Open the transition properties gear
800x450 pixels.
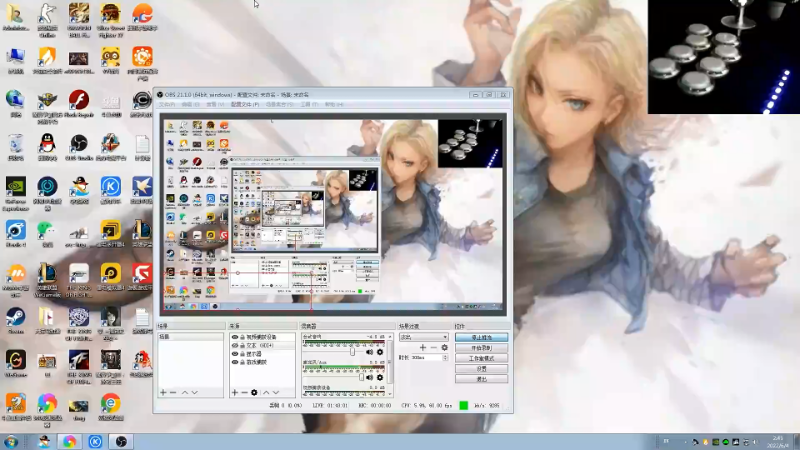pyautogui.click(x=444, y=347)
